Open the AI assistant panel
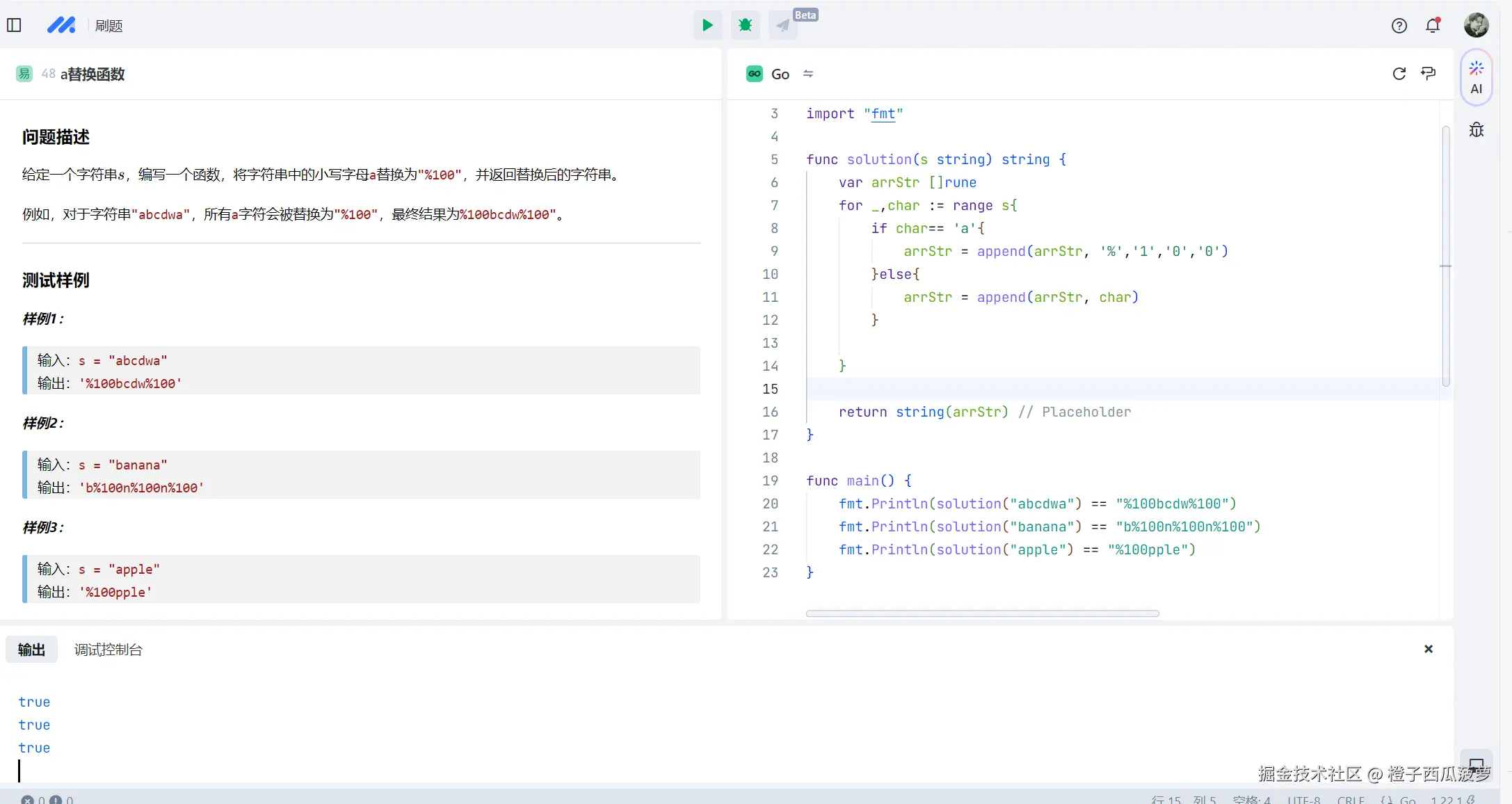This screenshot has width=1512, height=804. 1476,78
